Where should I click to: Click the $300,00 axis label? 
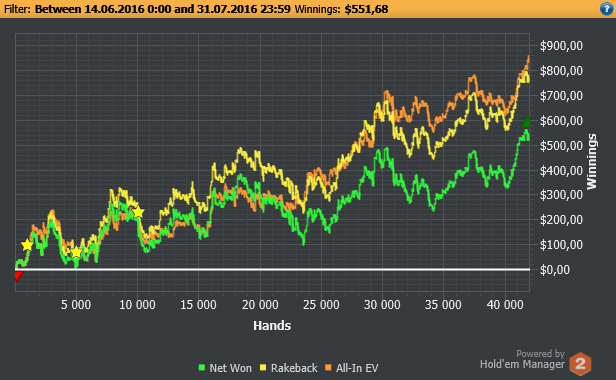[561, 195]
